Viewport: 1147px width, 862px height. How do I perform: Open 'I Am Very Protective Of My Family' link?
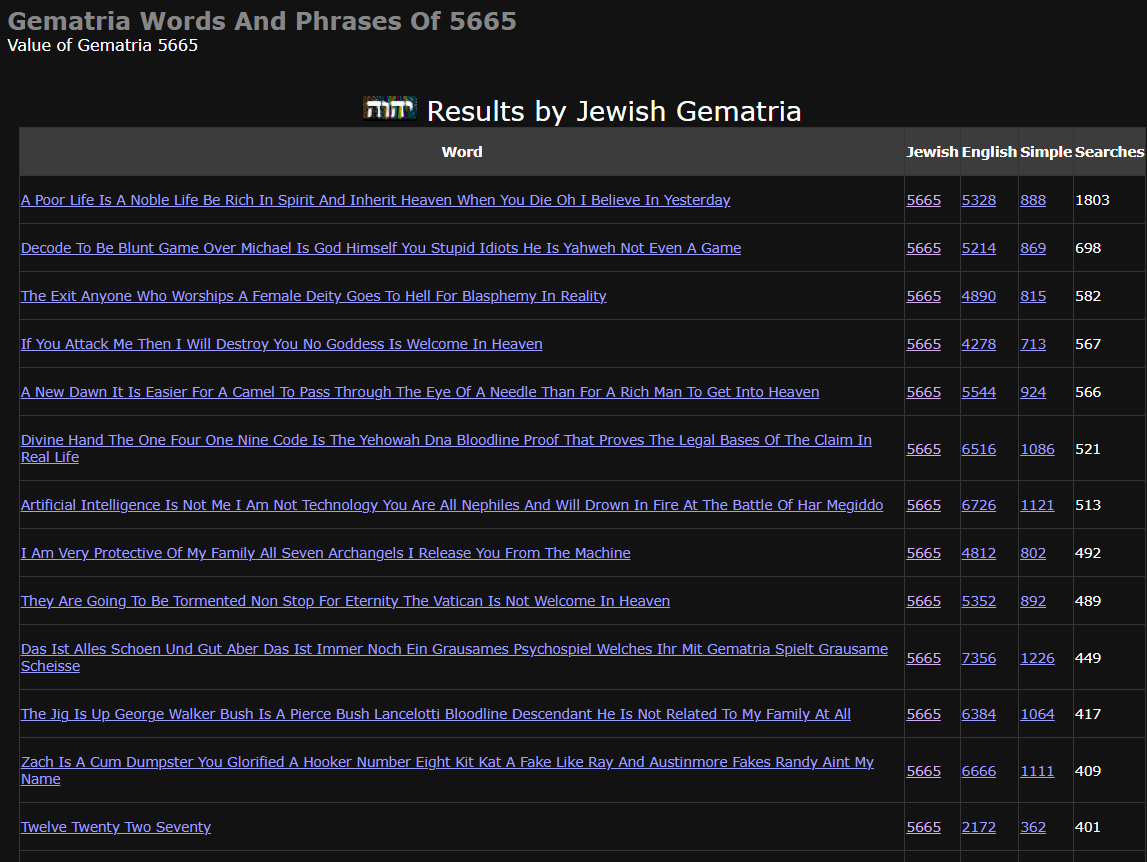point(326,553)
